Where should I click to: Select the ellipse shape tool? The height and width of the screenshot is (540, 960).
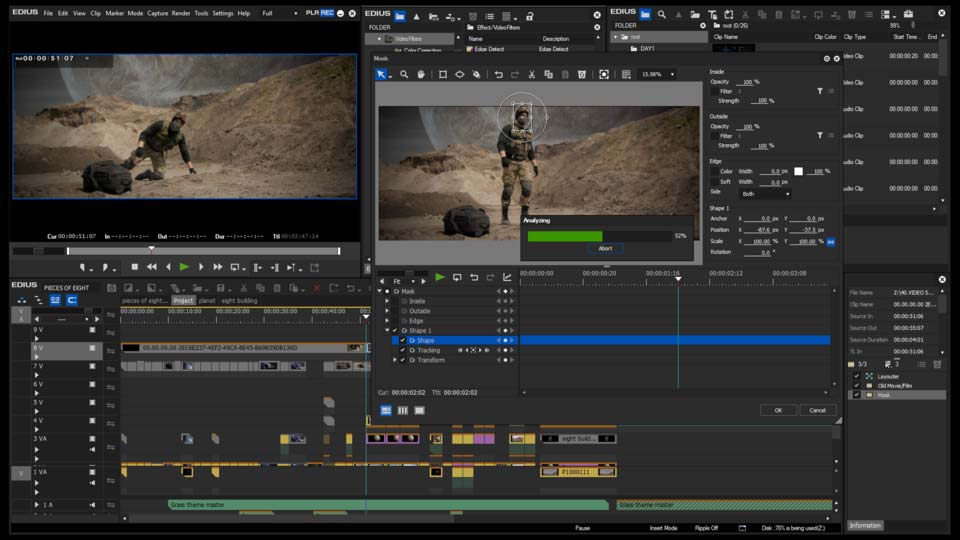tap(459, 74)
